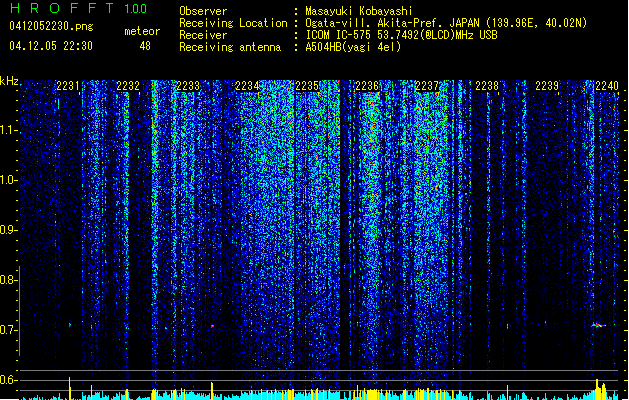Click the 2231 time marker
Screen dimensions: 629x400
pyautogui.click(x=68, y=86)
